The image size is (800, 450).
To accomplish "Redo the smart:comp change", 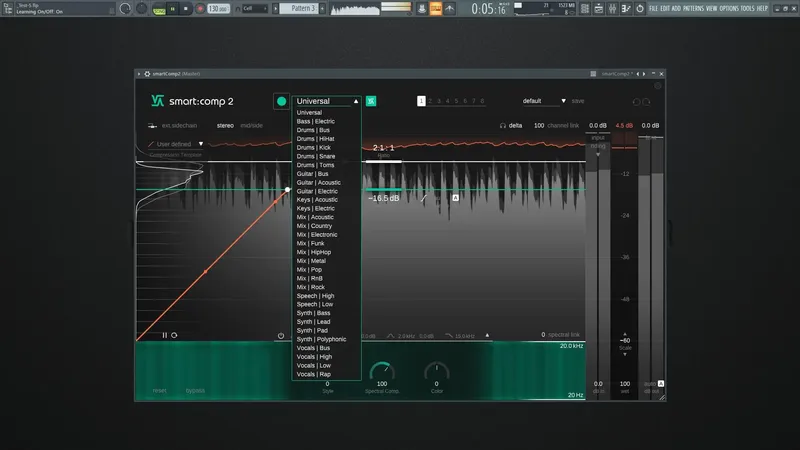I will (646, 102).
